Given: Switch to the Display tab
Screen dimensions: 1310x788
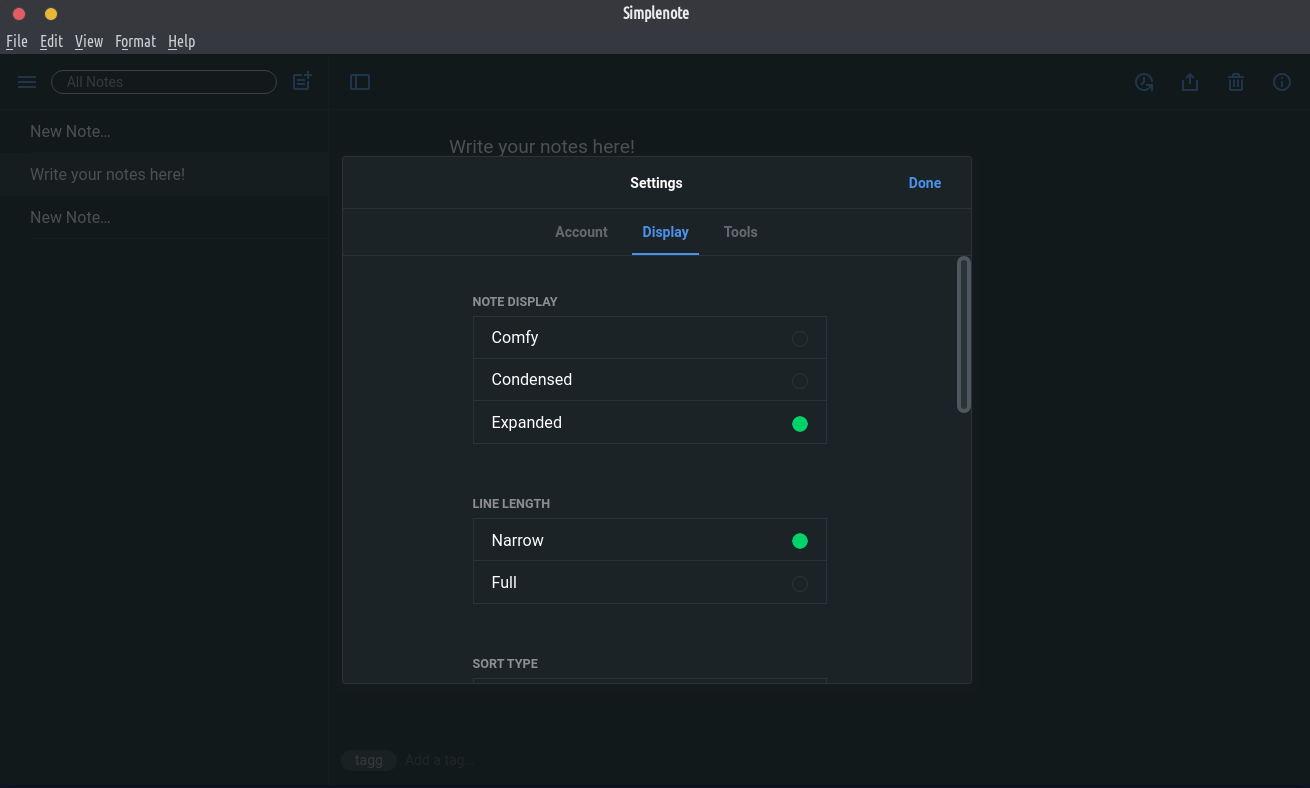Looking at the screenshot, I should 665,232.
